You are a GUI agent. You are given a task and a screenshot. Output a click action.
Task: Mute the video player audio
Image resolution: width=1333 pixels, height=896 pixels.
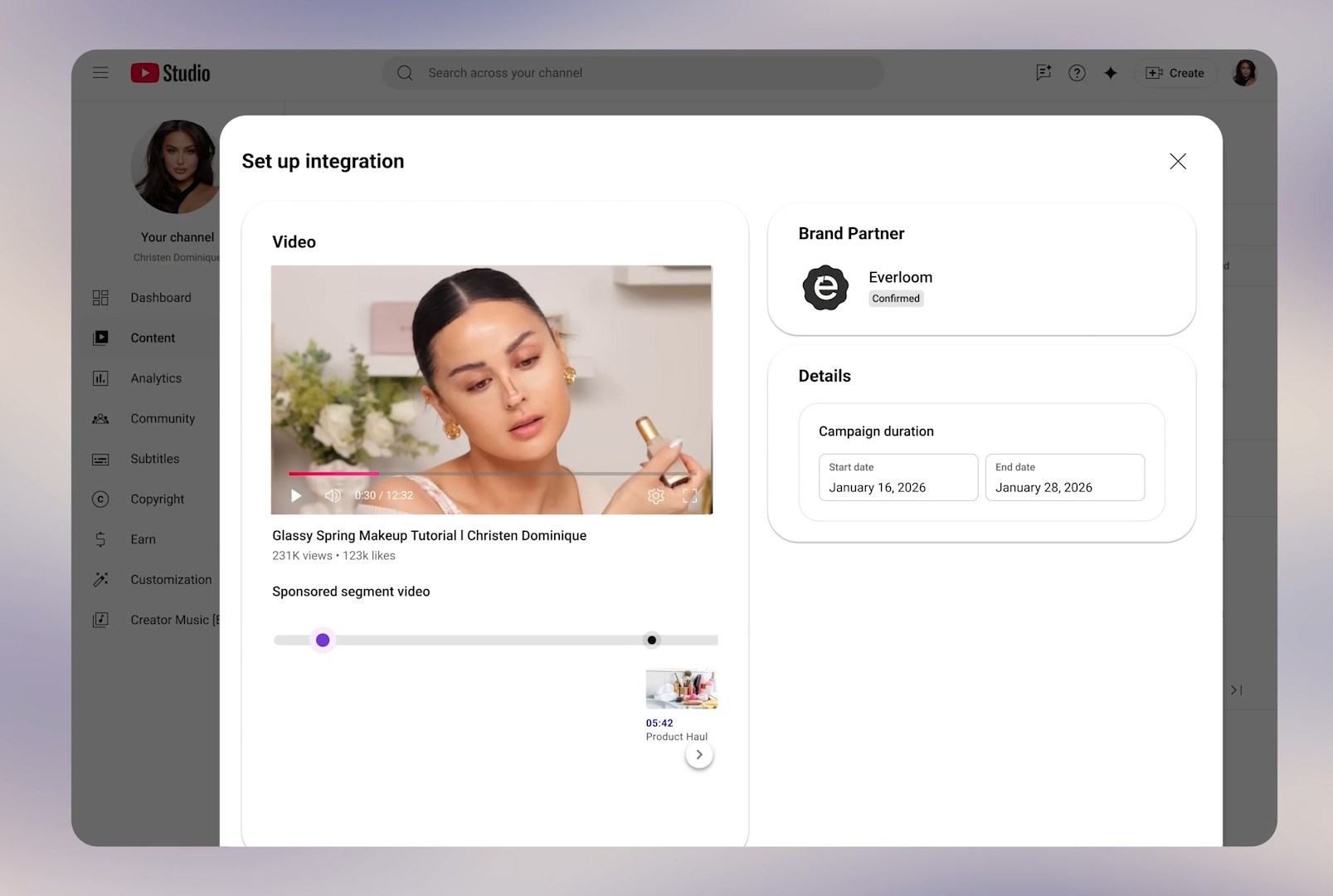point(333,495)
